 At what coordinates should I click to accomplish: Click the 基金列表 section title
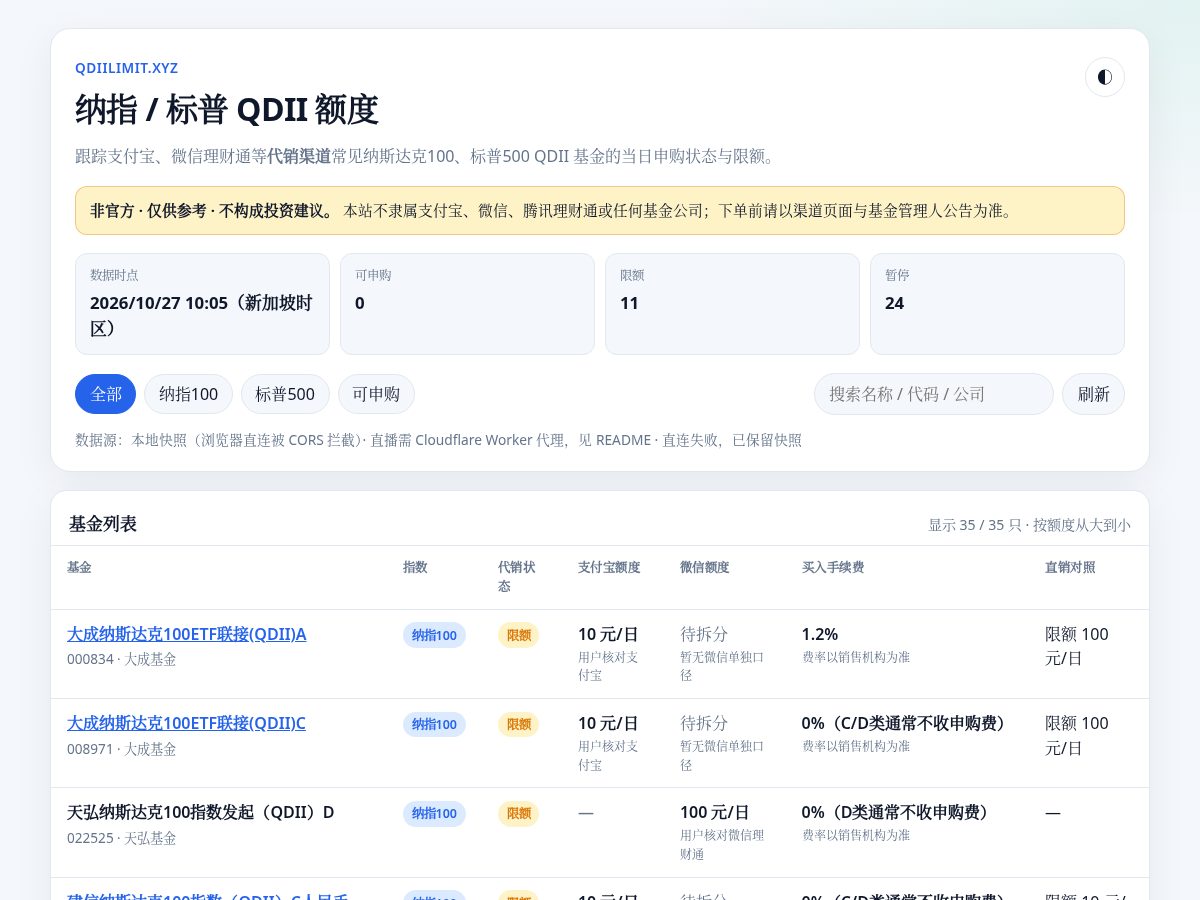point(103,524)
